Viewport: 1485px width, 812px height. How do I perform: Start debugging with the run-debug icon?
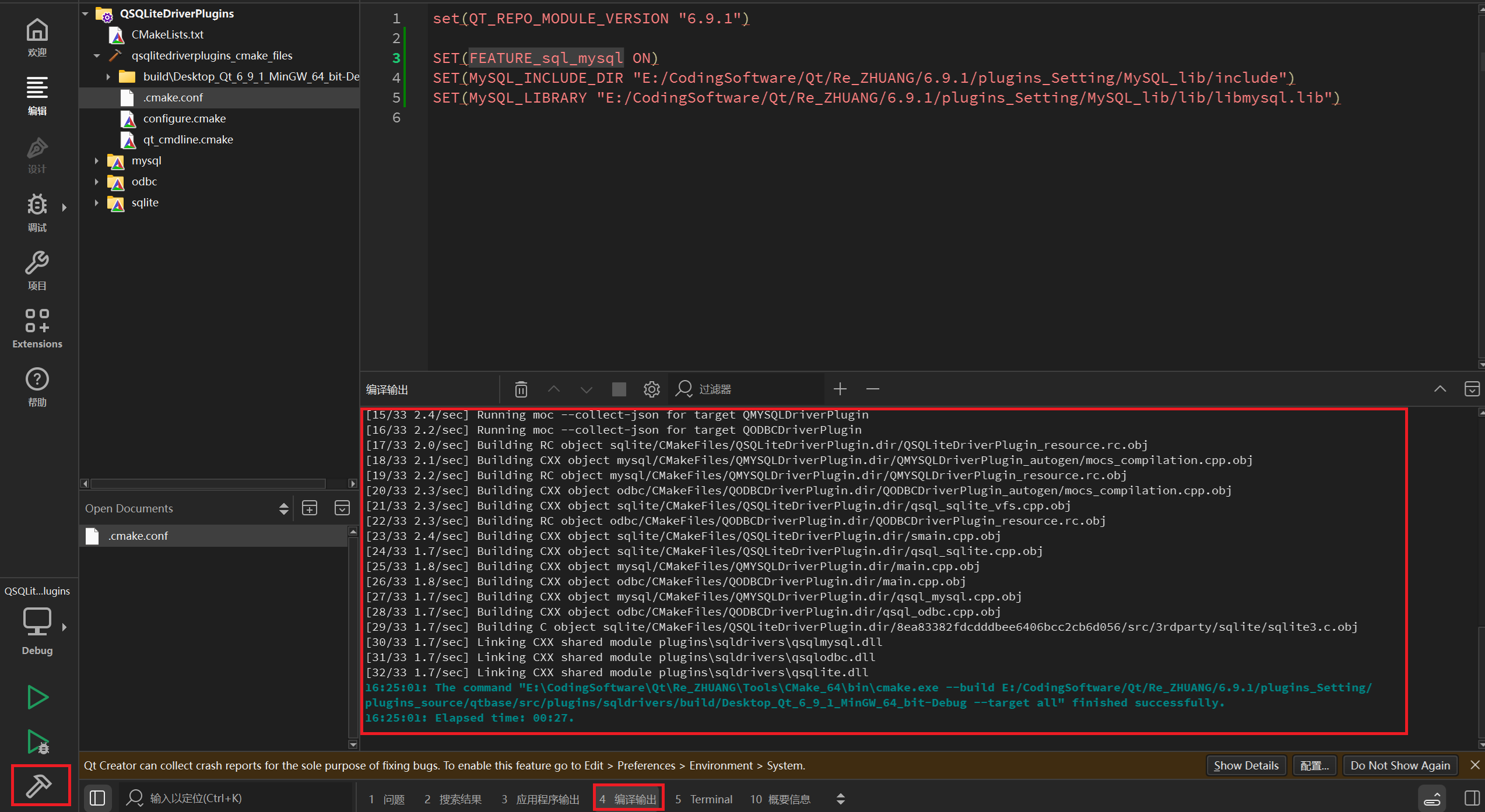[x=38, y=742]
